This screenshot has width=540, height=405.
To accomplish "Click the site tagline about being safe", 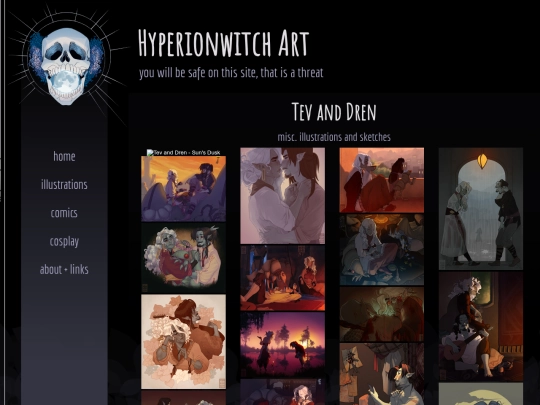I will point(231,73).
